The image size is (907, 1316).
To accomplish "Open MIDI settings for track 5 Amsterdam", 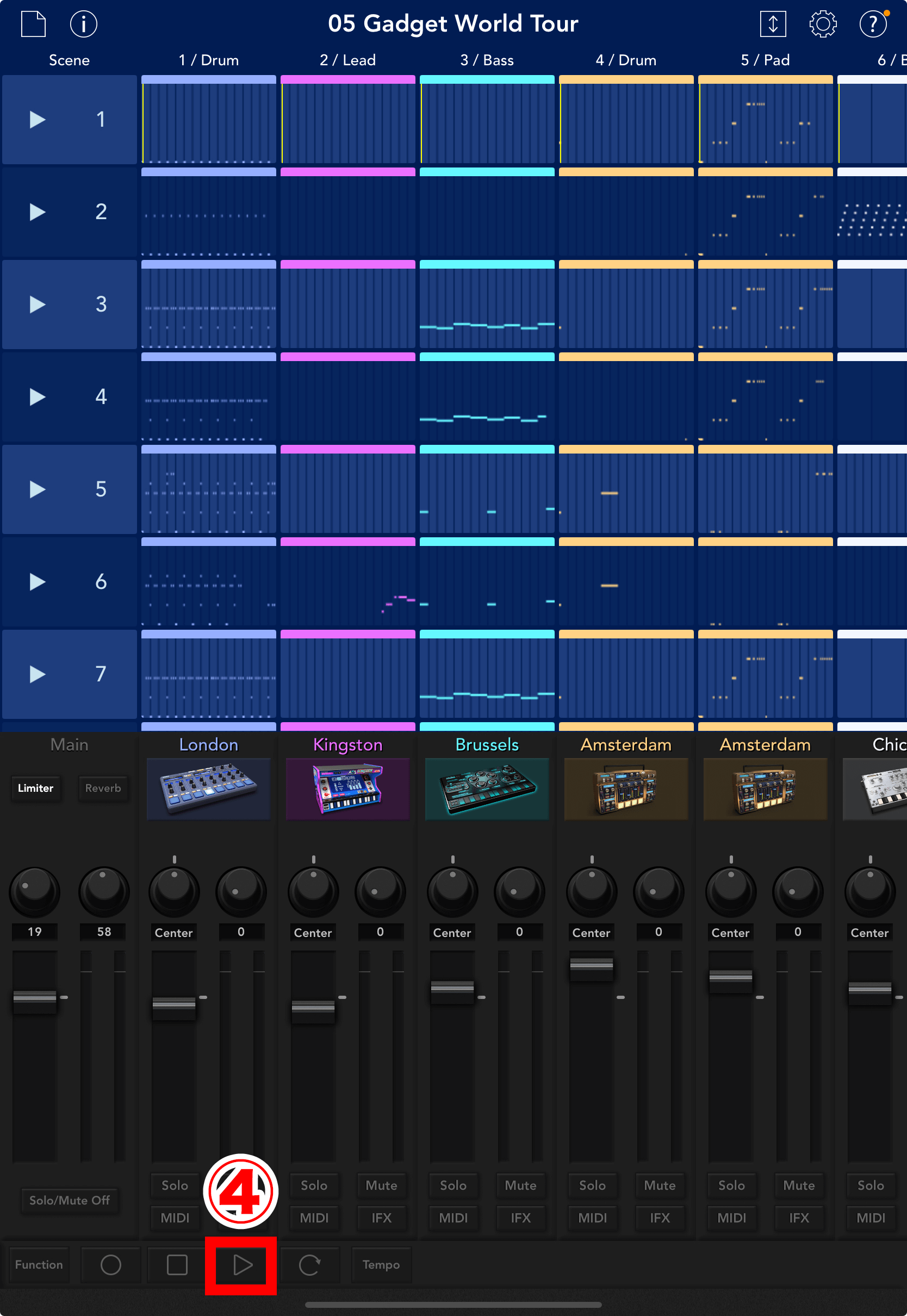I will tap(731, 1218).
